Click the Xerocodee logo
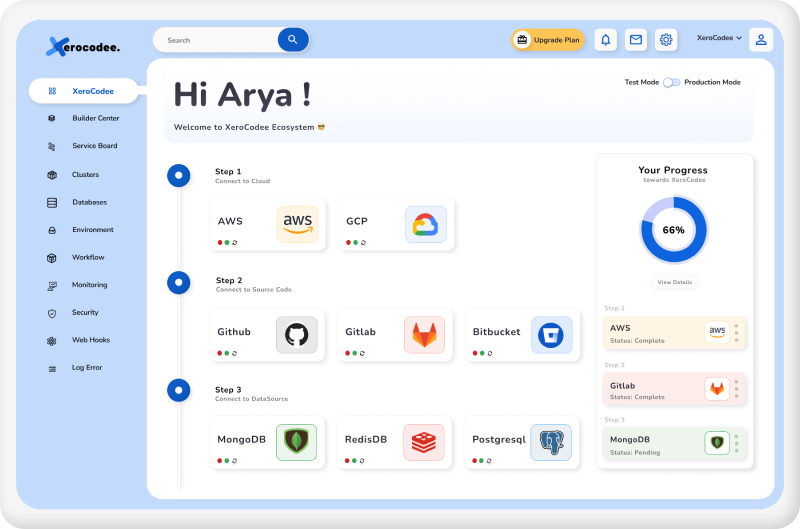Screen dimensions: 800x529 (x=83, y=47)
